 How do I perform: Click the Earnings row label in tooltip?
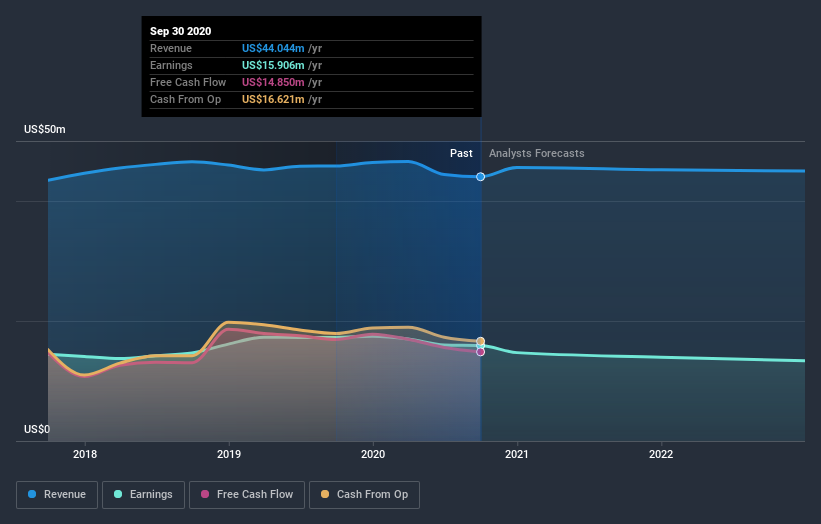click(x=171, y=65)
